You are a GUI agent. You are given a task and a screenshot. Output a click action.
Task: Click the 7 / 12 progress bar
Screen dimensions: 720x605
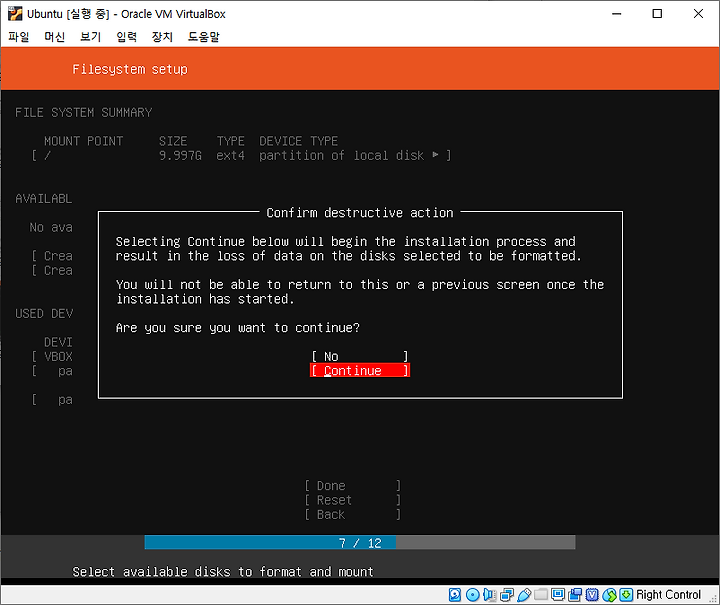point(360,543)
